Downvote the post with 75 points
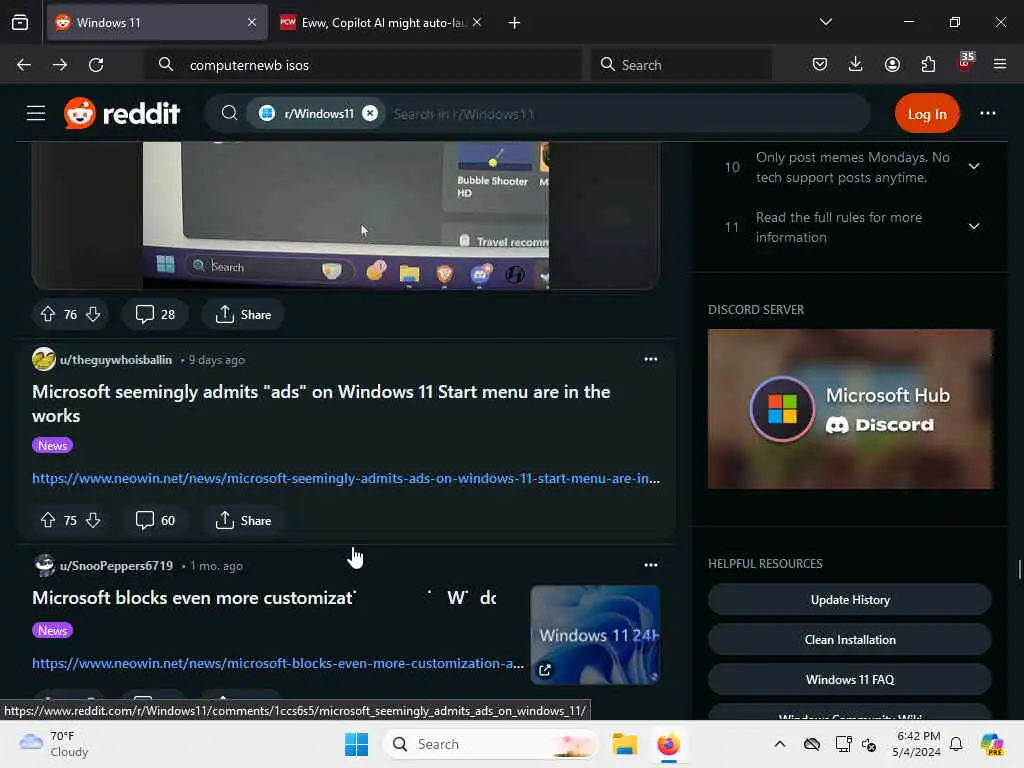The width and height of the screenshot is (1024, 768). (93, 520)
